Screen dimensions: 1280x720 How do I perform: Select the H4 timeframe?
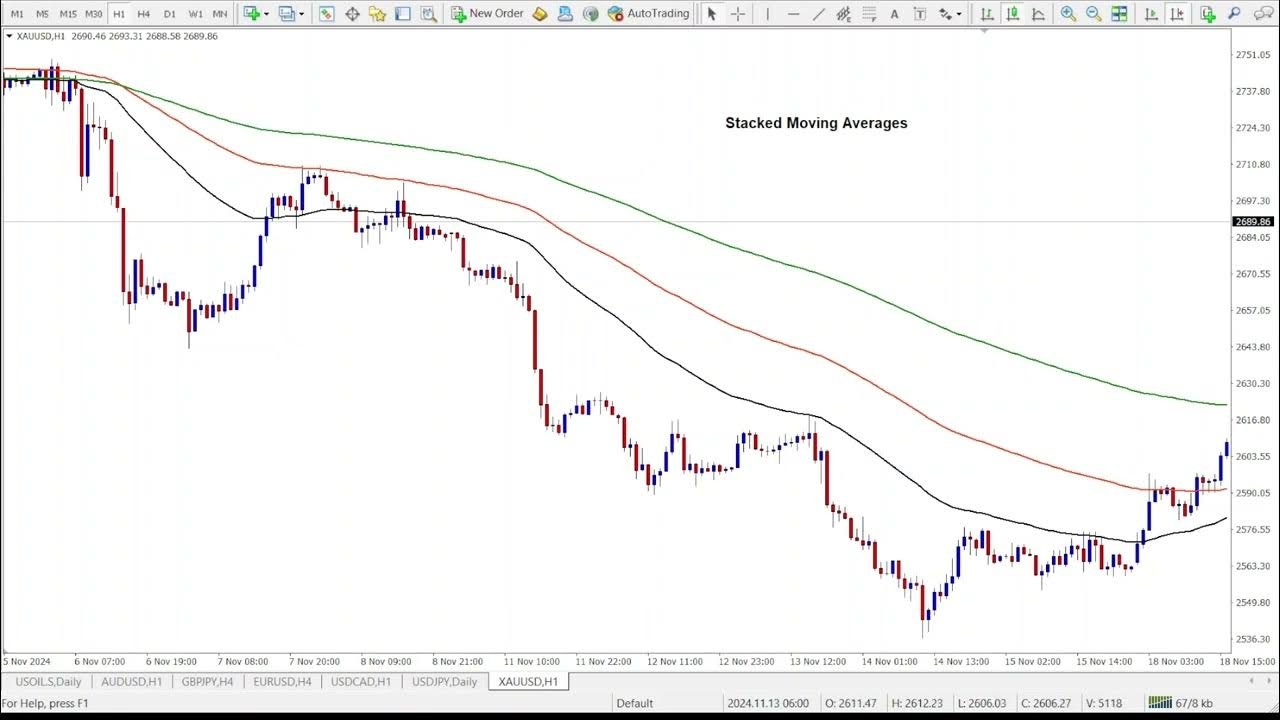click(x=143, y=13)
